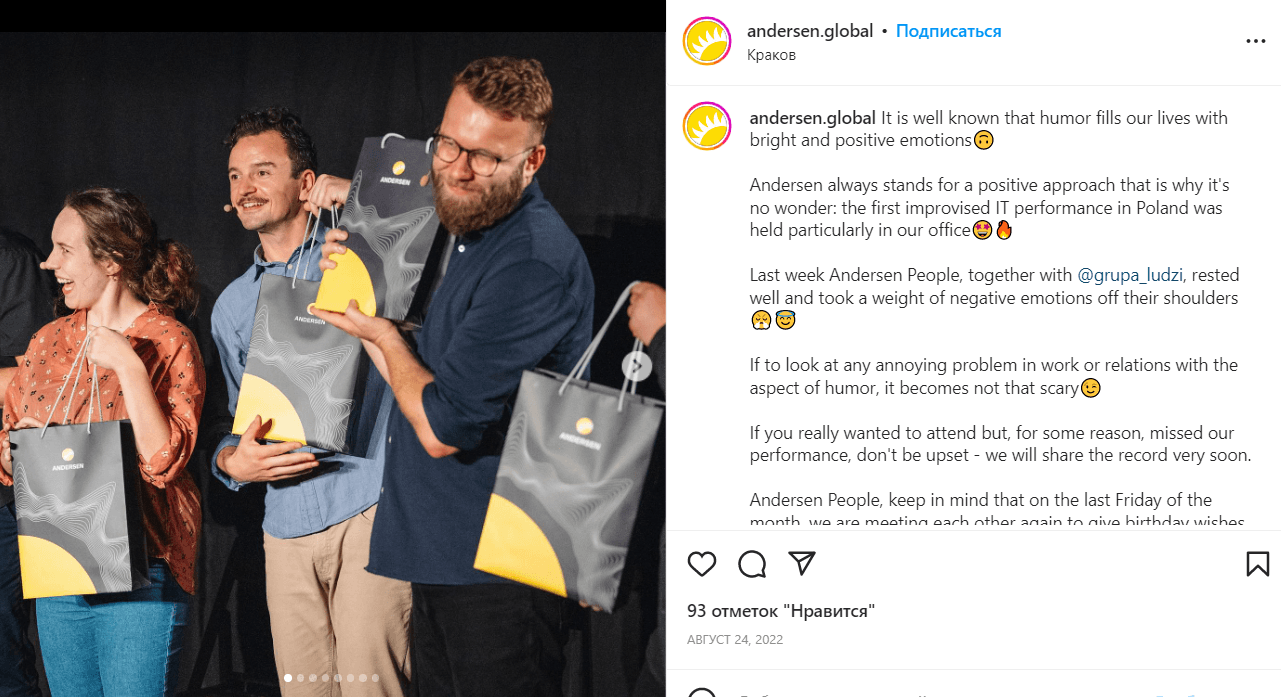Click the bold andersen.global name in the caption
Viewport: 1281px width, 697px height.
pyautogui.click(x=813, y=118)
